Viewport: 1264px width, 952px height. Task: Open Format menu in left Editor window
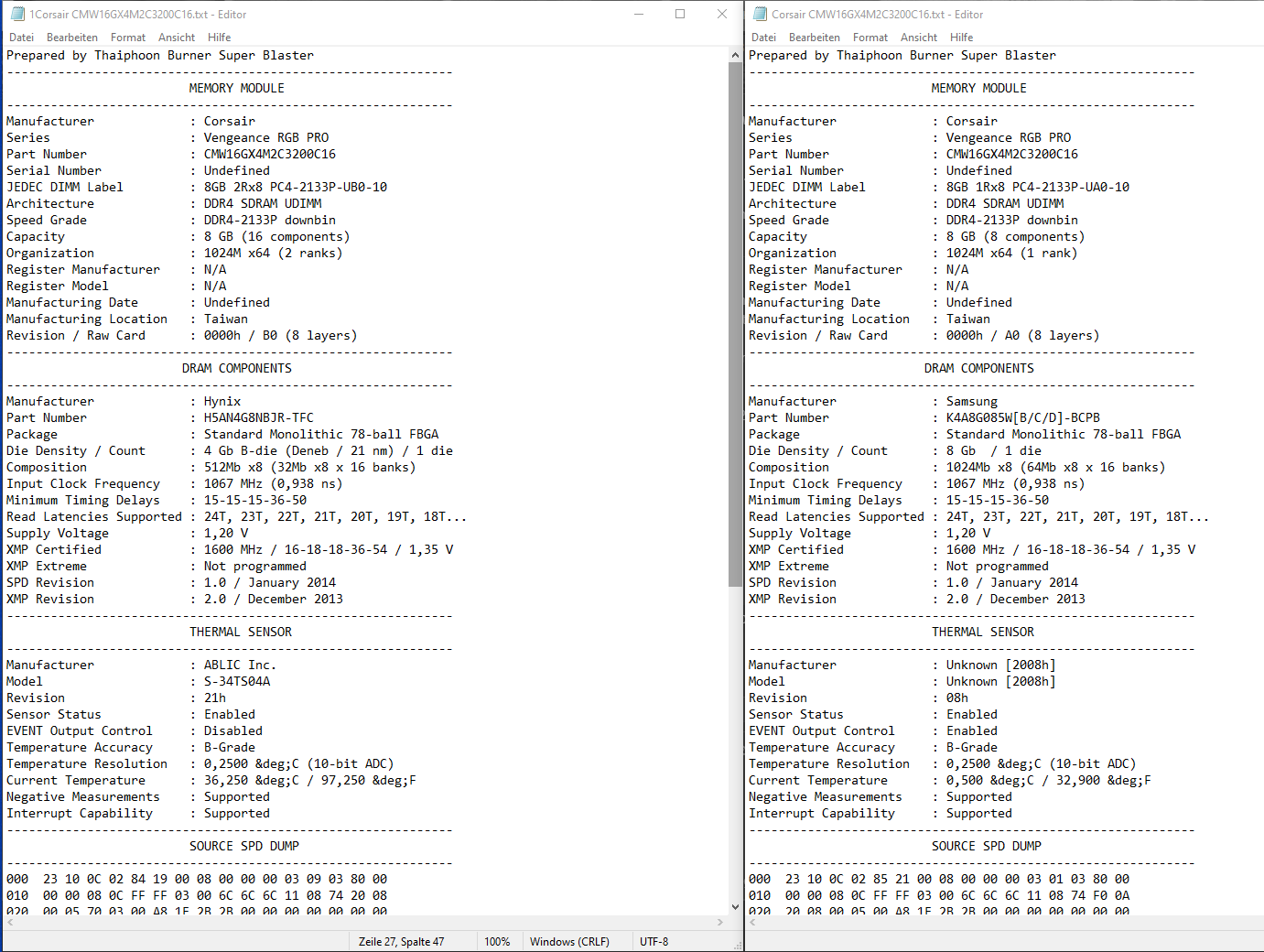pyautogui.click(x=128, y=38)
